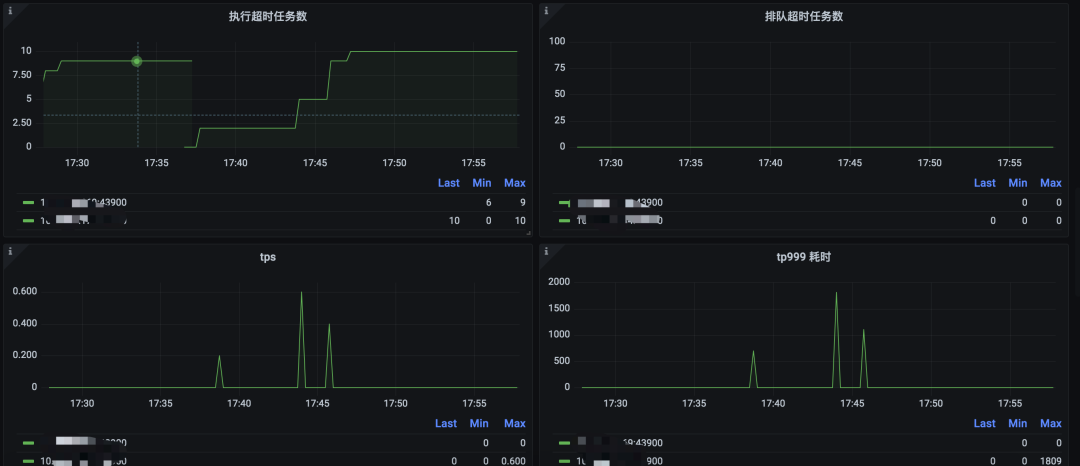Click color swatch of second 排队超时任务数 series

[x=564, y=221]
